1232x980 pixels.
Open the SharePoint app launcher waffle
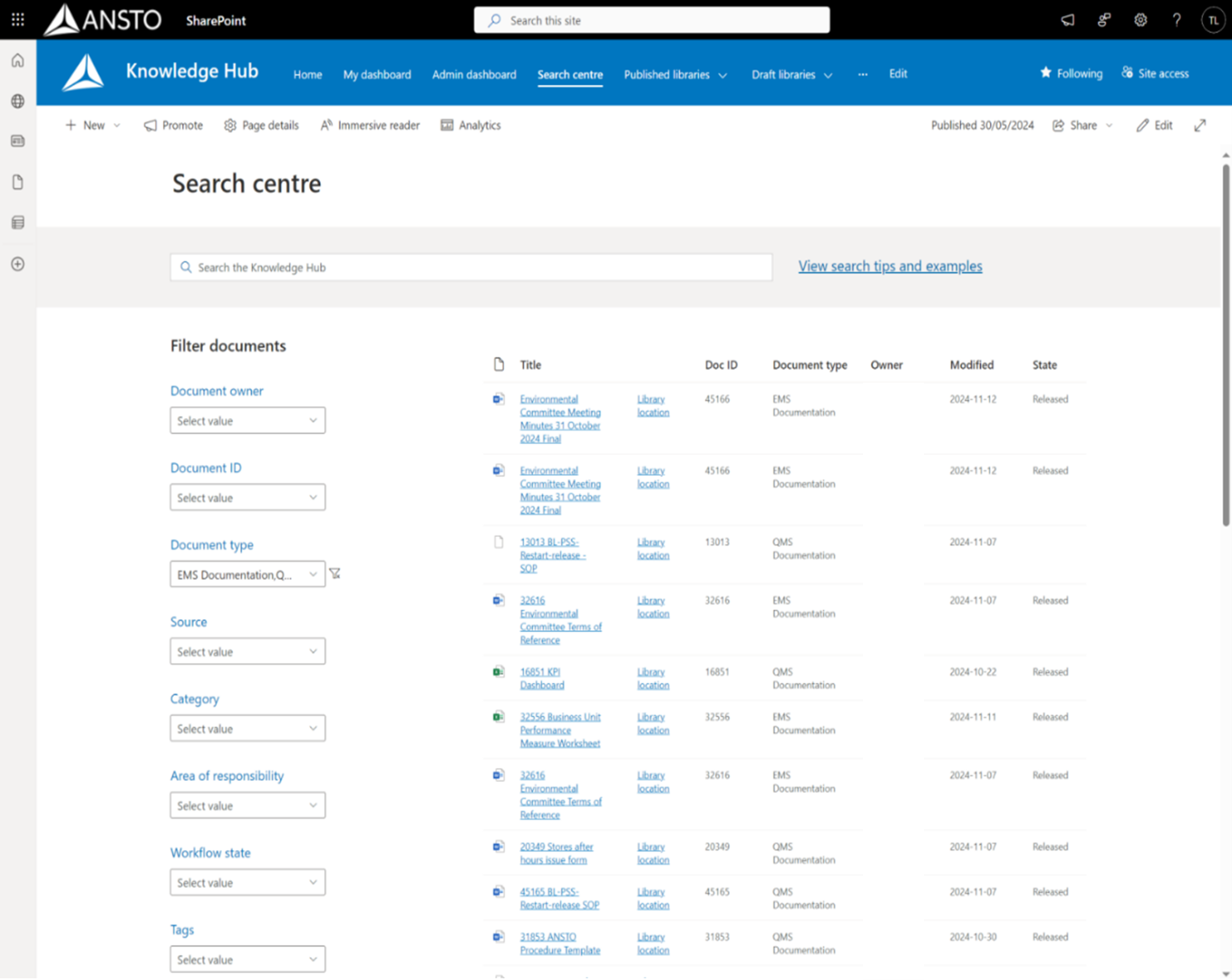coord(18,20)
